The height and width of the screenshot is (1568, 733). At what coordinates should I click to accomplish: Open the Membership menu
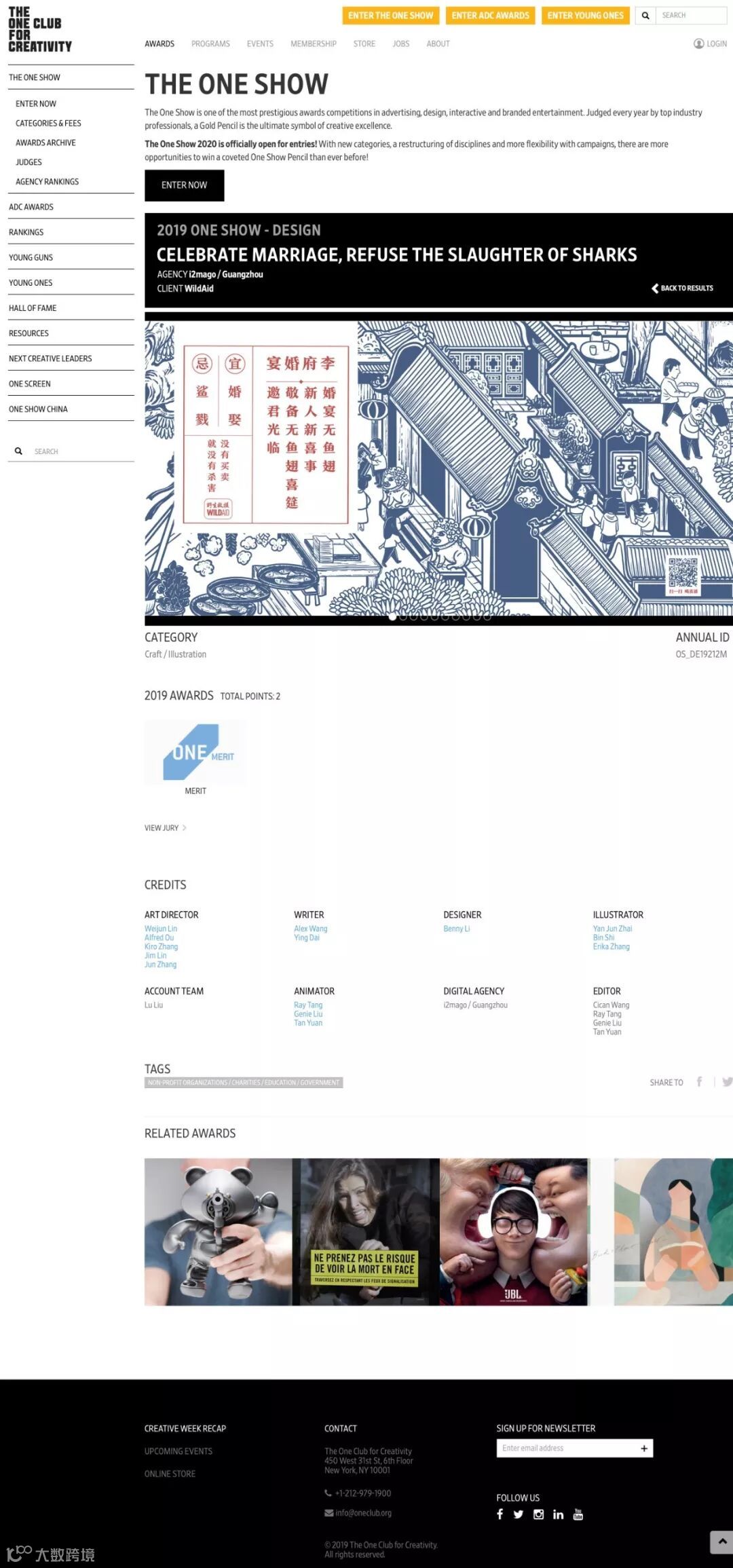pos(314,43)
